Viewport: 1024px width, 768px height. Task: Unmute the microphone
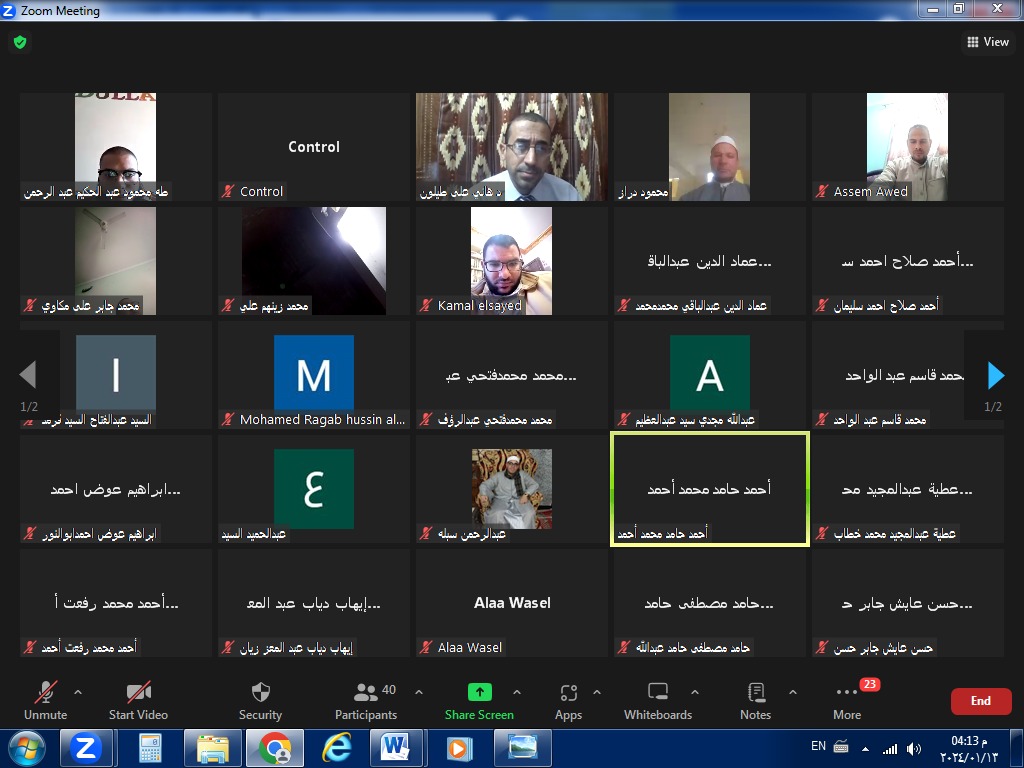[x=45, y=700]
